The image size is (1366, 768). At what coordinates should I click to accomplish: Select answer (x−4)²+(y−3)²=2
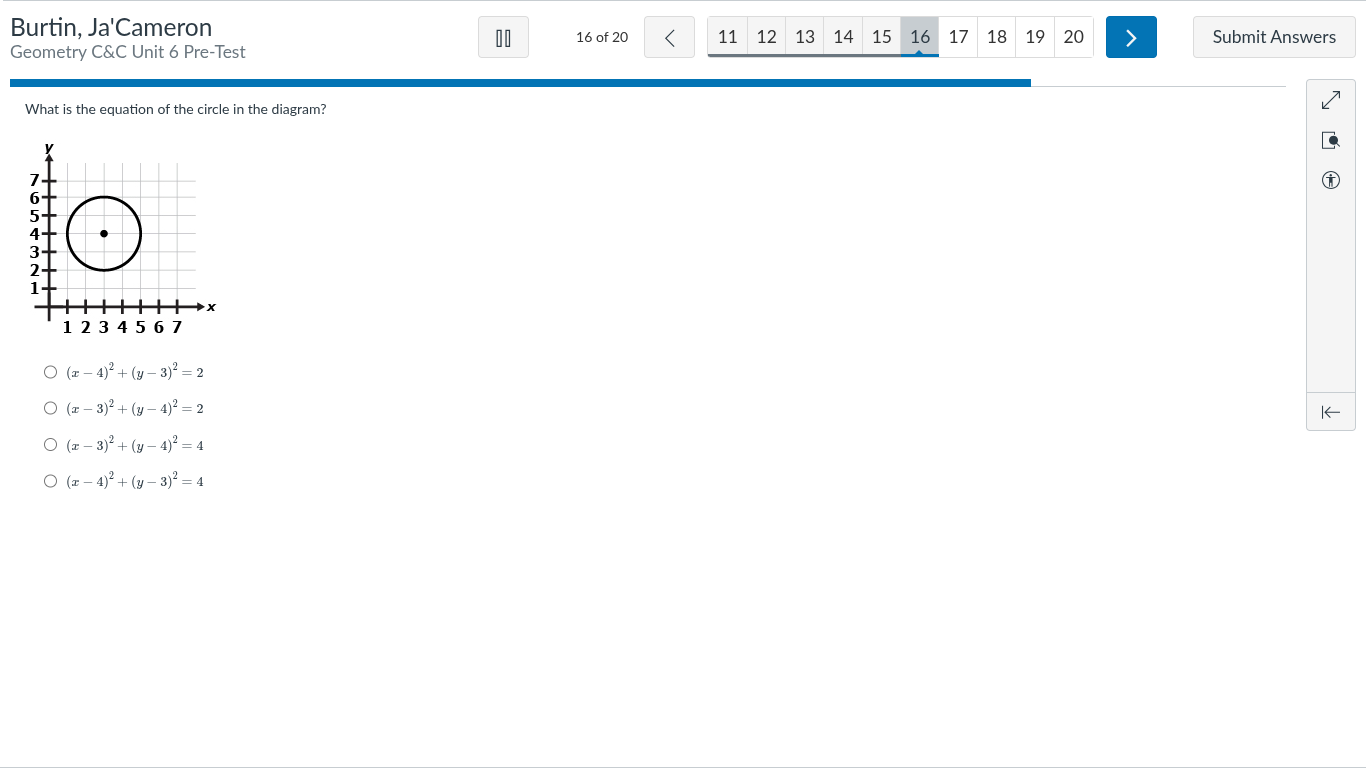pos(50,372)
